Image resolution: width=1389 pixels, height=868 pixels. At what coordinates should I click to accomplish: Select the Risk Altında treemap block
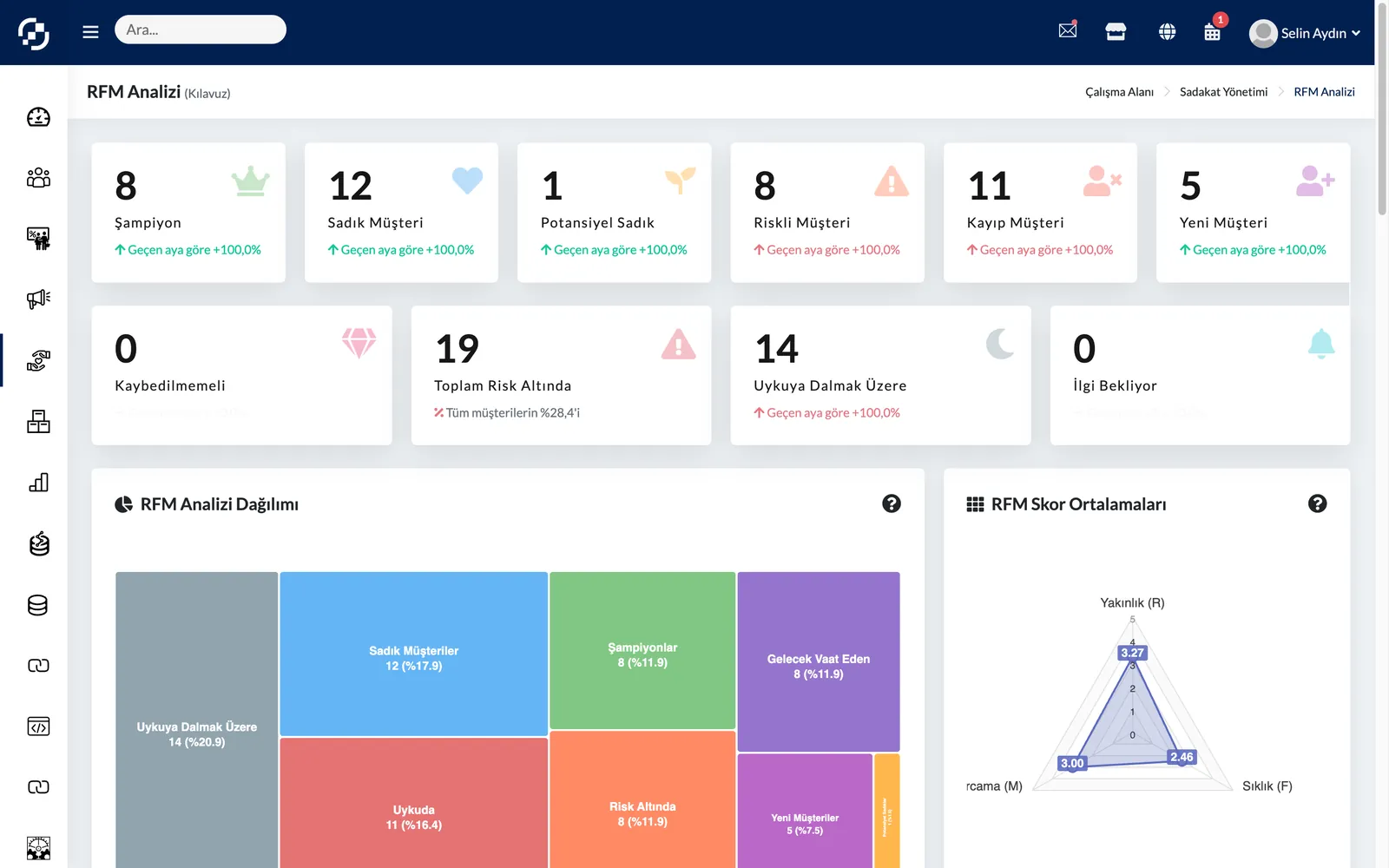(x=642, y=799)
